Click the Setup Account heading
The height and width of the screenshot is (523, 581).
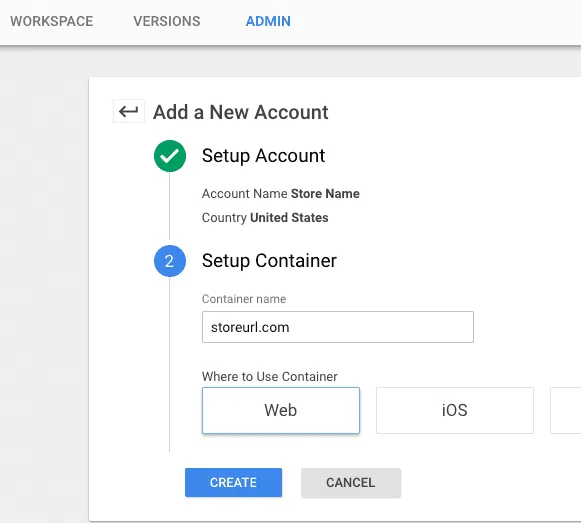[x=263, y=156]
